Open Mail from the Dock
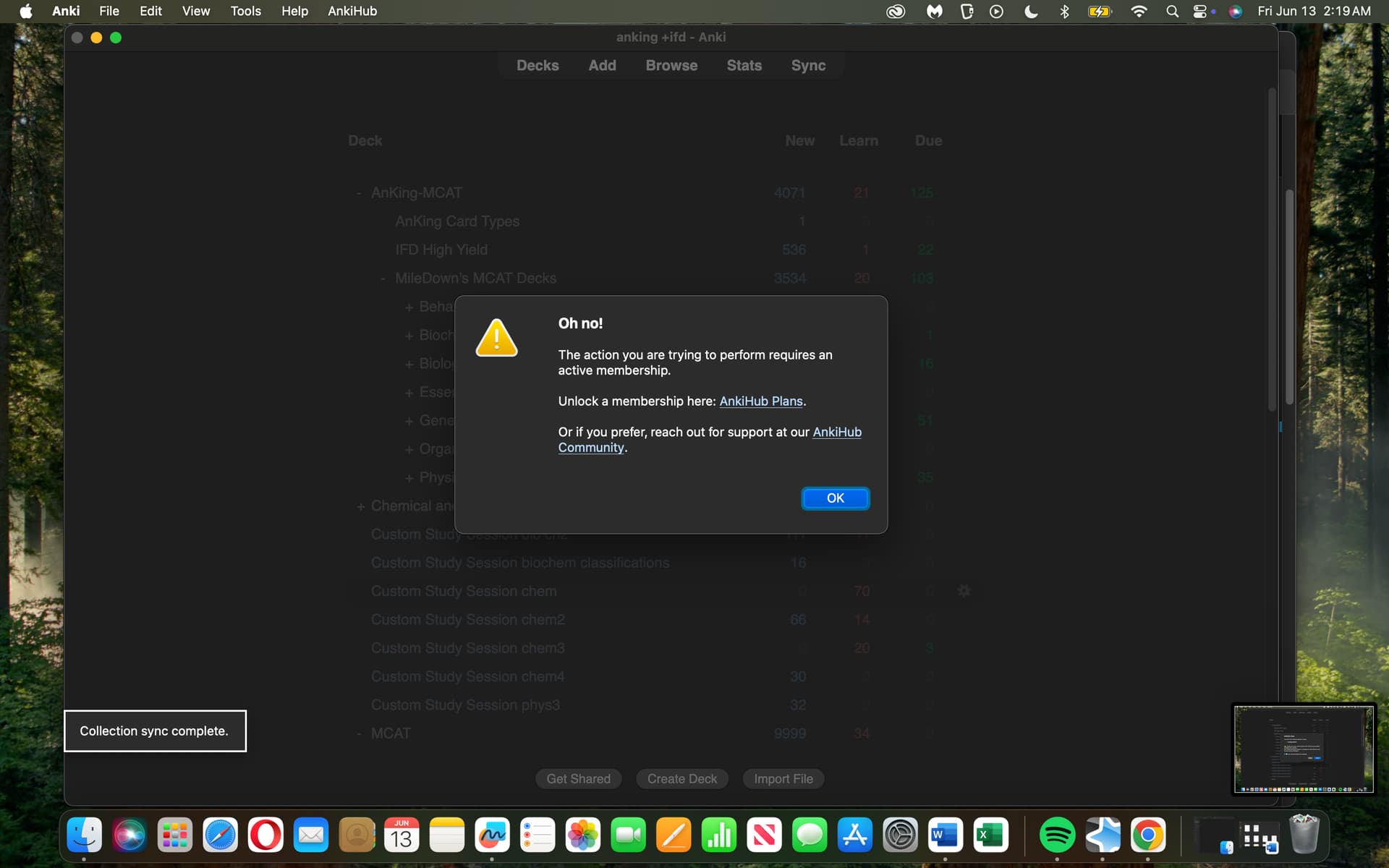1389x868 pixels. pos(311,835)
